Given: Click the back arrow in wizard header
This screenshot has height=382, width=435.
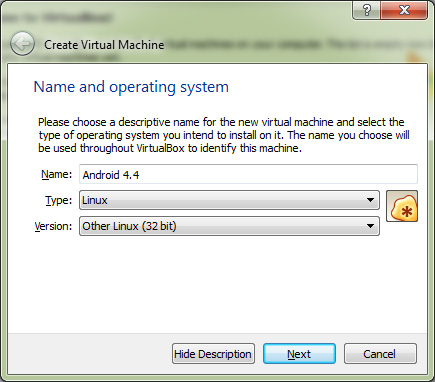Looking at the screenshot, I should click(22, 44).
